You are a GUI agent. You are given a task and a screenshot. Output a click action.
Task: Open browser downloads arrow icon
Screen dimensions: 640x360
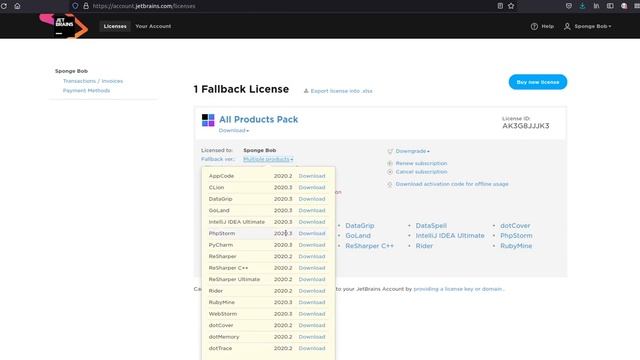pos(582,6)
